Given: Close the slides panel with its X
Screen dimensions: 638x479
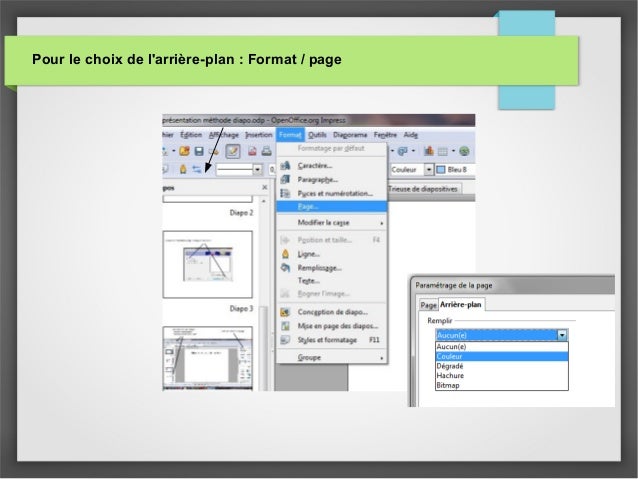Looking at the screenshot, I should 265,187.
